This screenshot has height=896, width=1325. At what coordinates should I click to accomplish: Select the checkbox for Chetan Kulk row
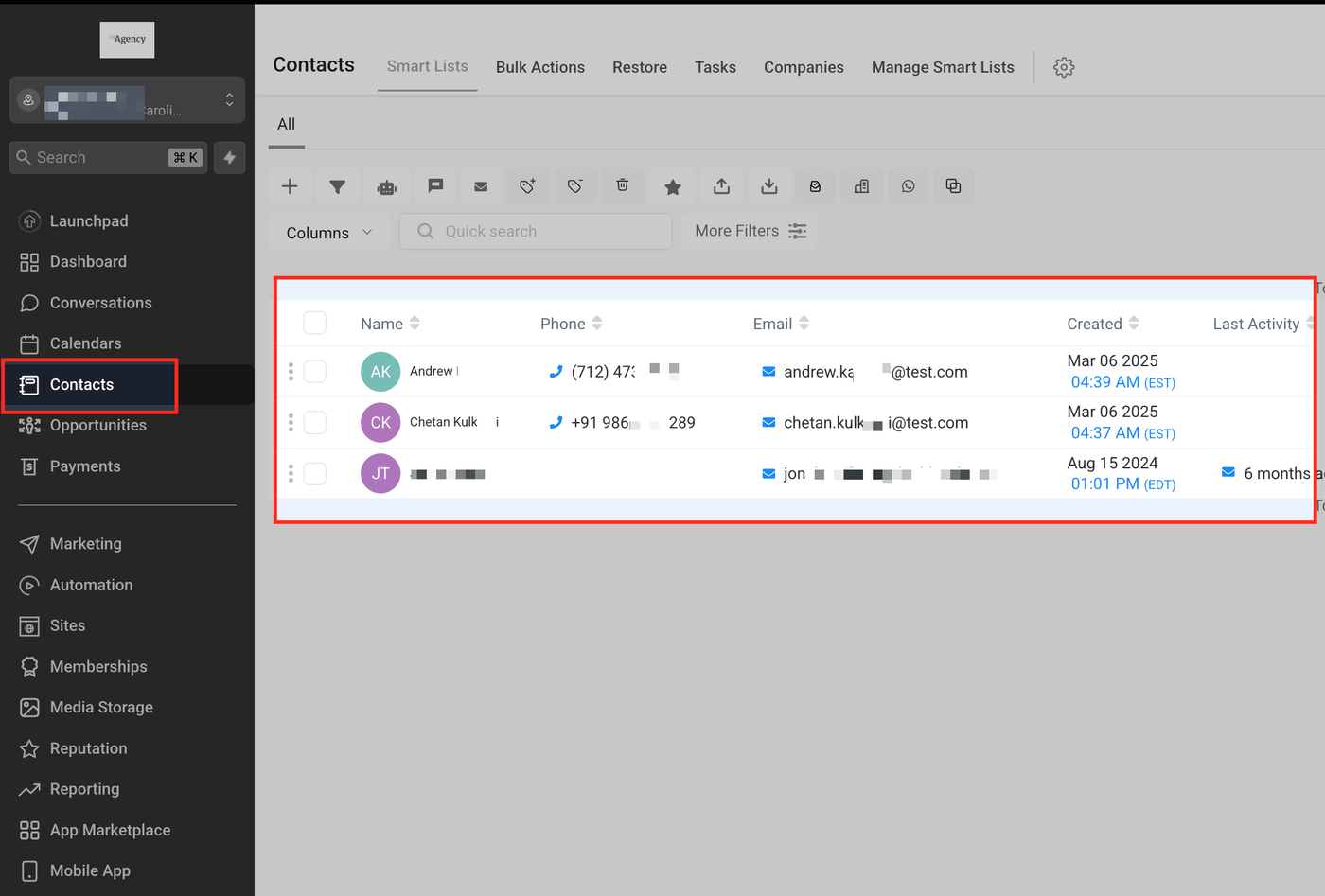[315, 423]
